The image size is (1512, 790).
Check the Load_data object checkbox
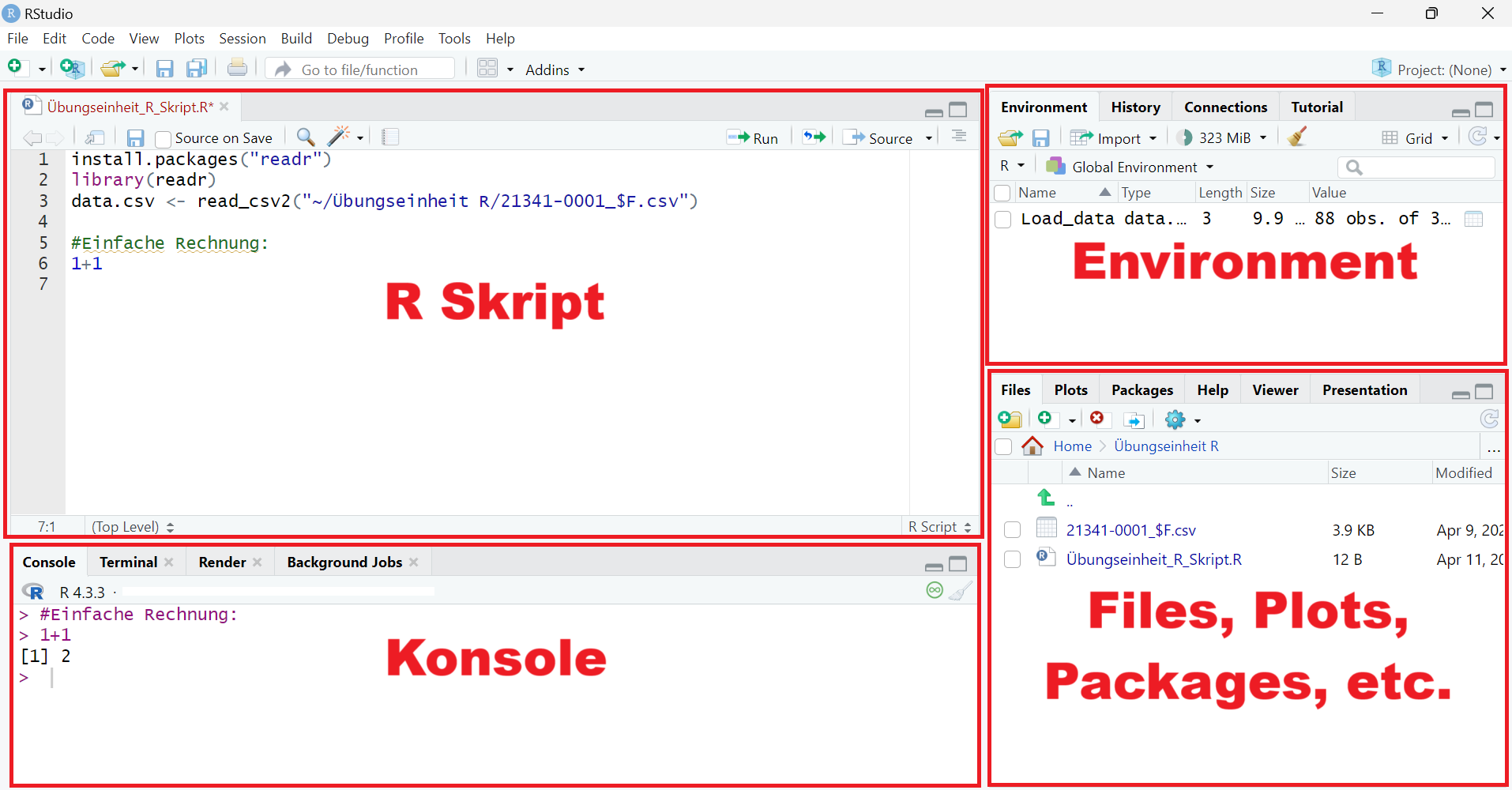[1002, 220]
